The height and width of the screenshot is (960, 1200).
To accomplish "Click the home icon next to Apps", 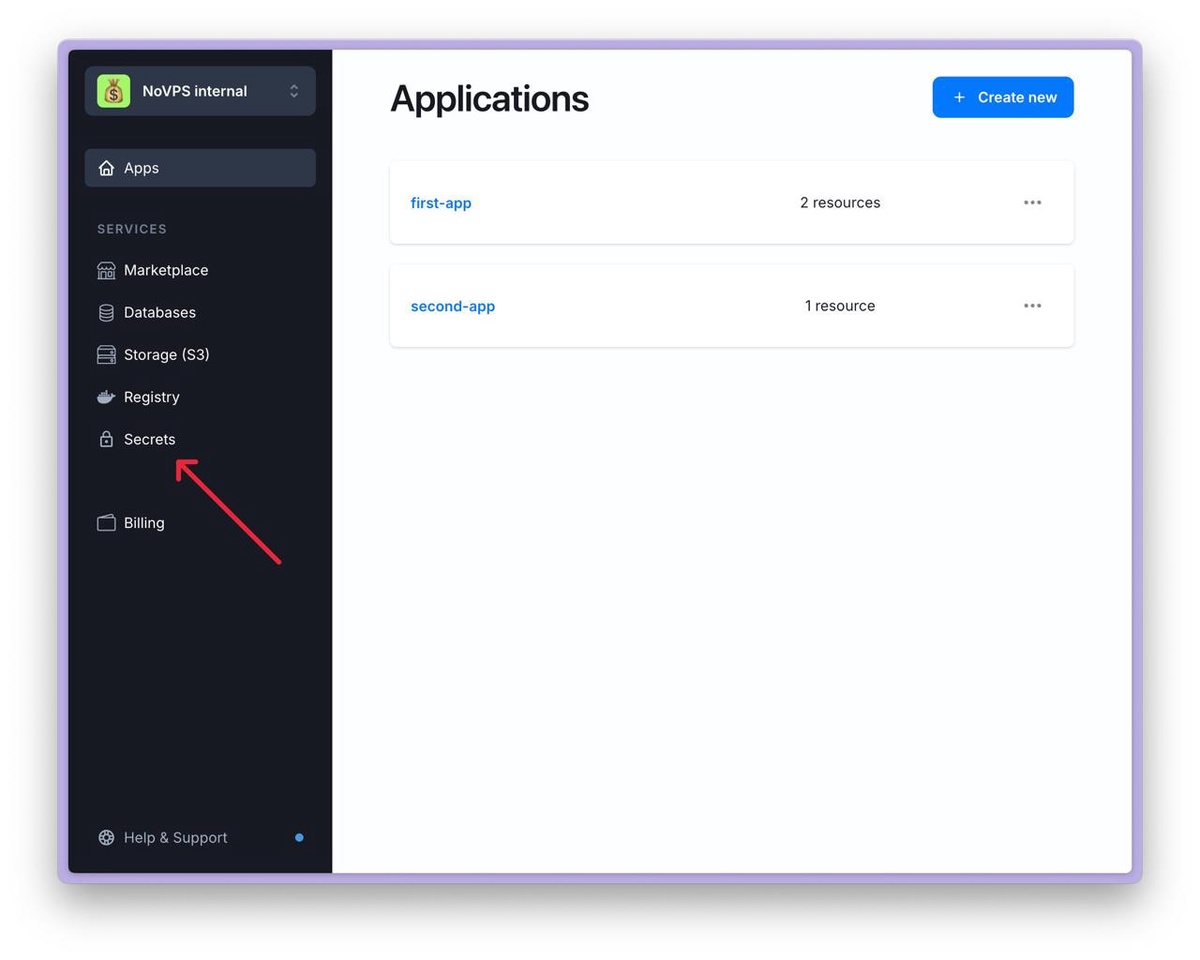I will pos(106,168).
